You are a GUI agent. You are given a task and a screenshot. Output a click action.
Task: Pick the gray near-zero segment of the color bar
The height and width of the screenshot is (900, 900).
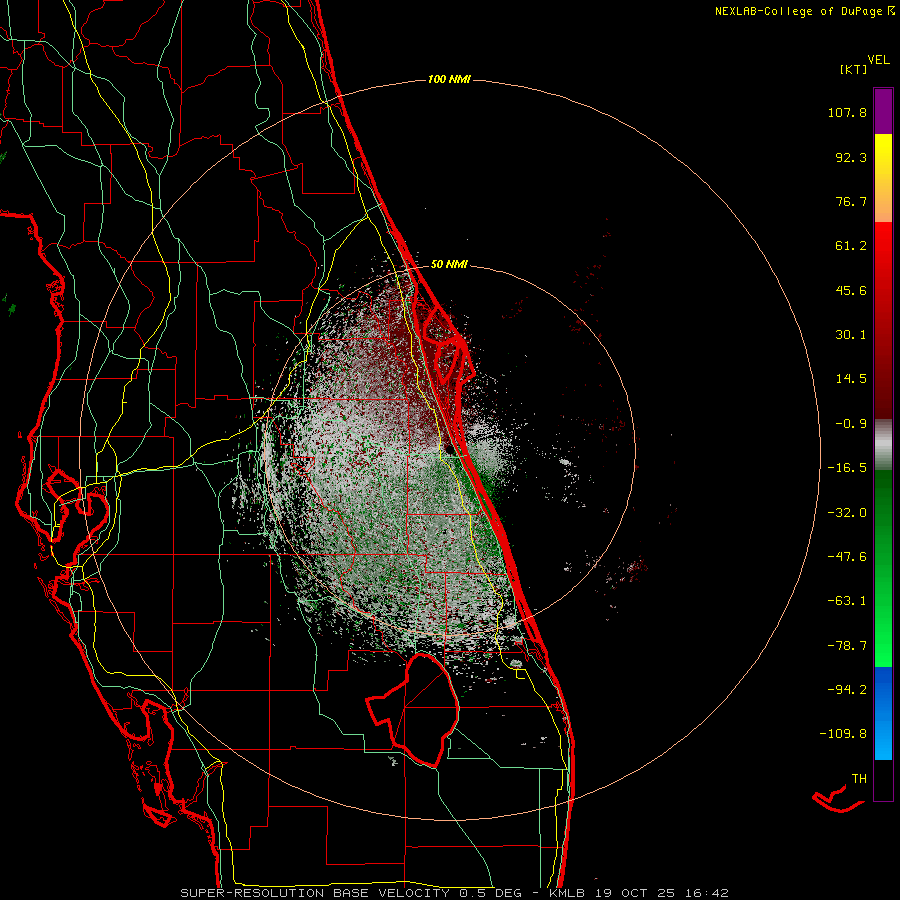pos(883,445)
